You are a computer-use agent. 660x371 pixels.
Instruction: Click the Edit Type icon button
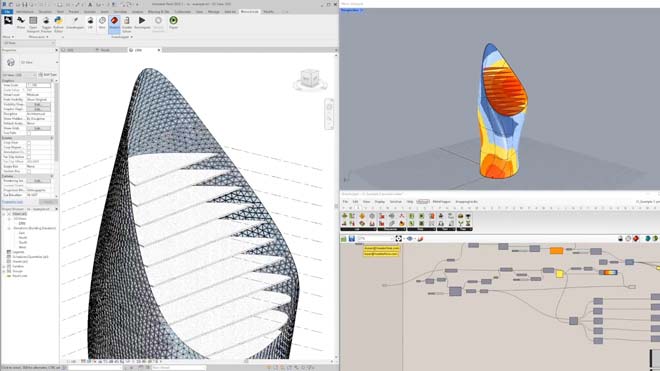[47, 75]
